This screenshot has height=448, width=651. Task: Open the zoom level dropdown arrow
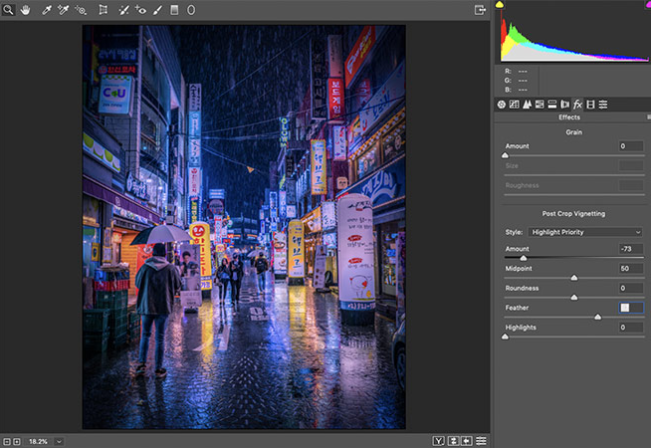[59, 441]
